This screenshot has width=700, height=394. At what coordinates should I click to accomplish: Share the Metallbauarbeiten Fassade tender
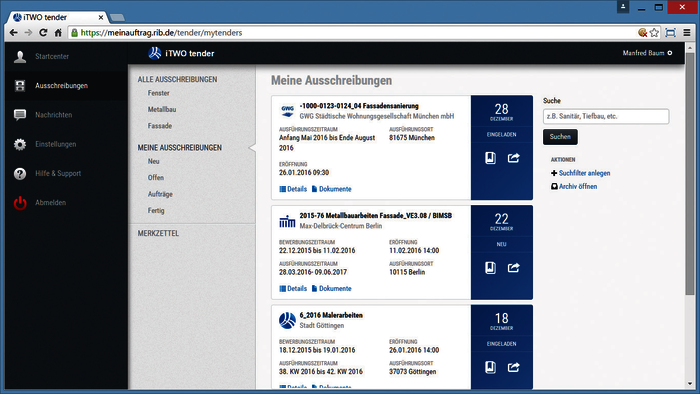[513, 268]
